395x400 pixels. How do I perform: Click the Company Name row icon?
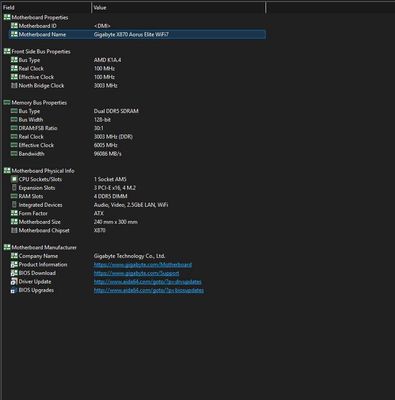tap(14, 256)
